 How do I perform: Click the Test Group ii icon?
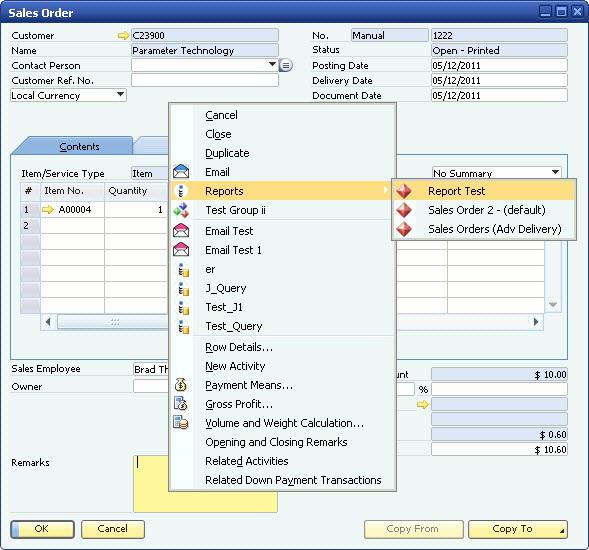[181, 210]
